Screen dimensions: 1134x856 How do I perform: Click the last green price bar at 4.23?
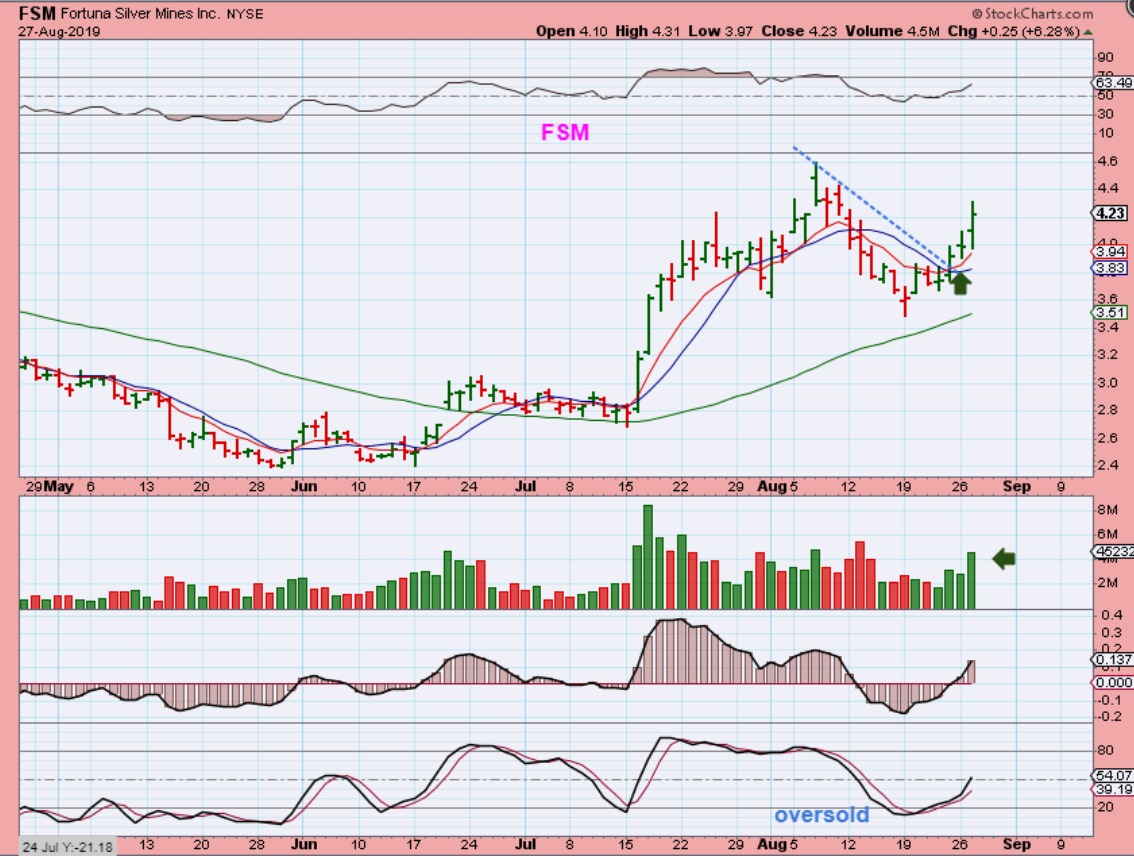973,225
